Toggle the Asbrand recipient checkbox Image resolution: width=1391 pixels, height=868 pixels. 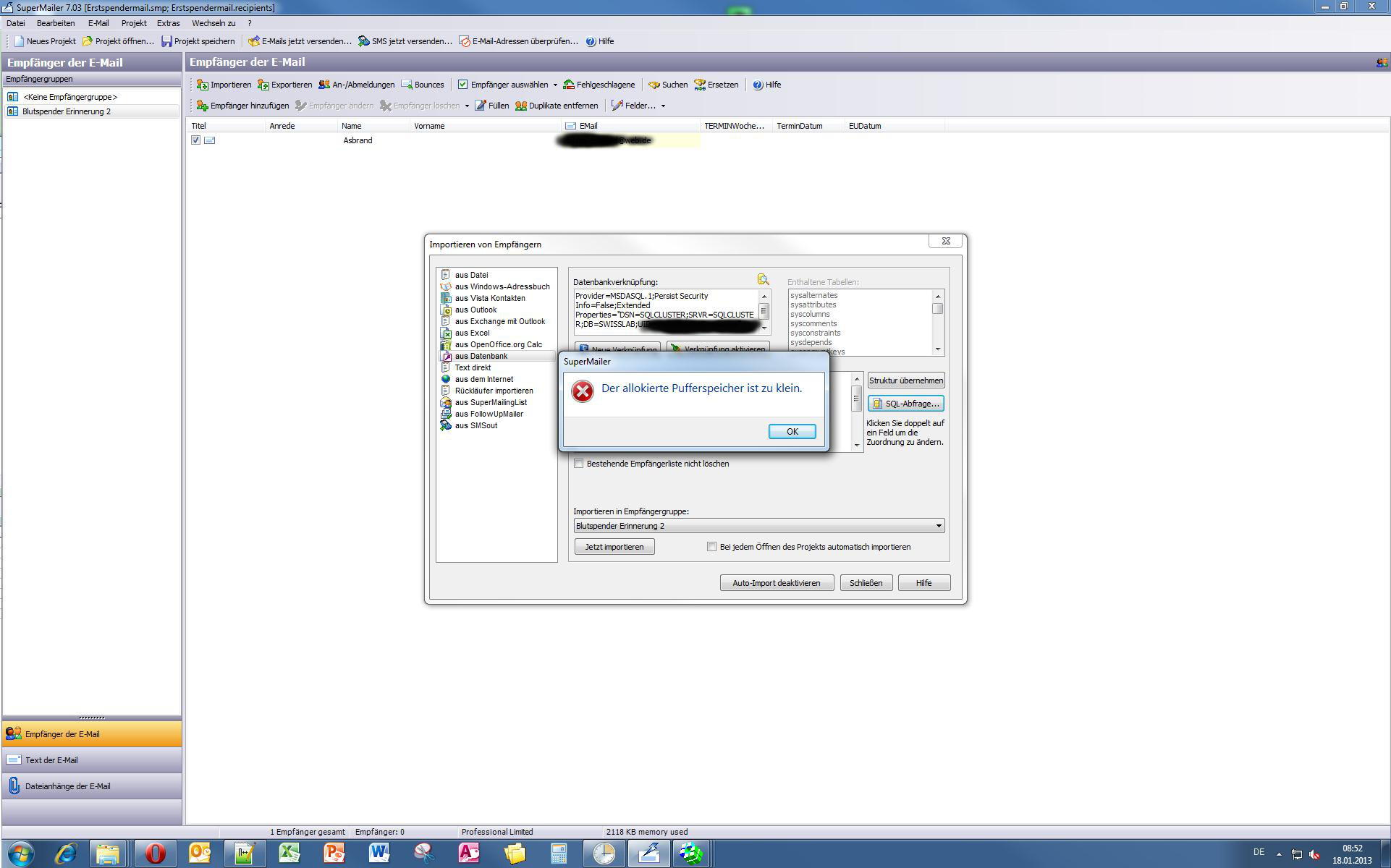coord(195,140)
